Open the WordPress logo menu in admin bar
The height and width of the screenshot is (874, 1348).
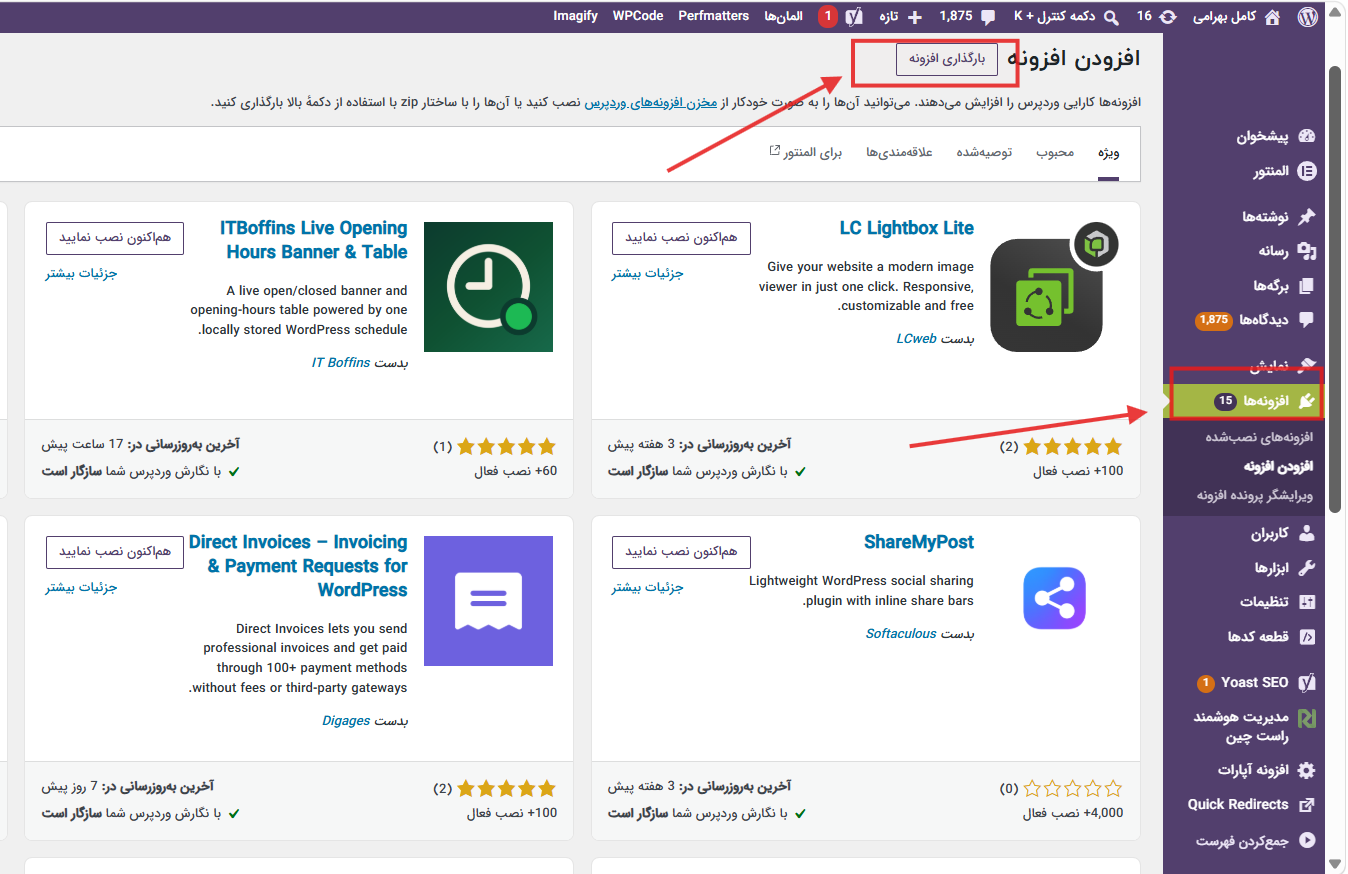tap(1307, 16)
